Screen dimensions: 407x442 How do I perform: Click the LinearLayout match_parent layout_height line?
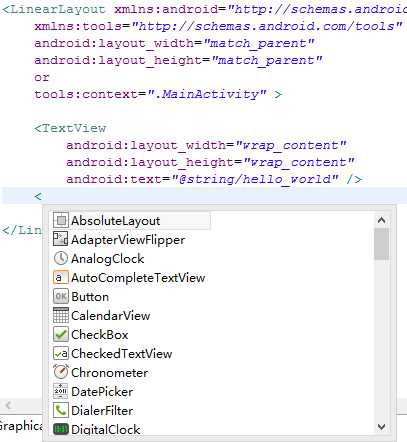[x=178, y=60]
